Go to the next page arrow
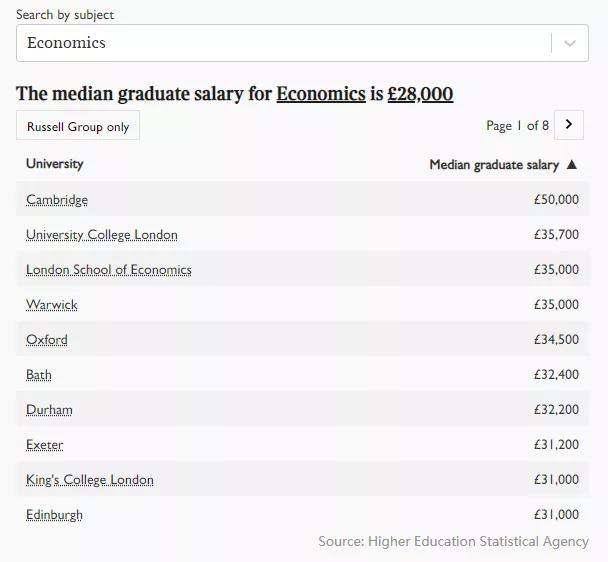The width and height of the screenshot is (608, 562). (x=568, y=125)
